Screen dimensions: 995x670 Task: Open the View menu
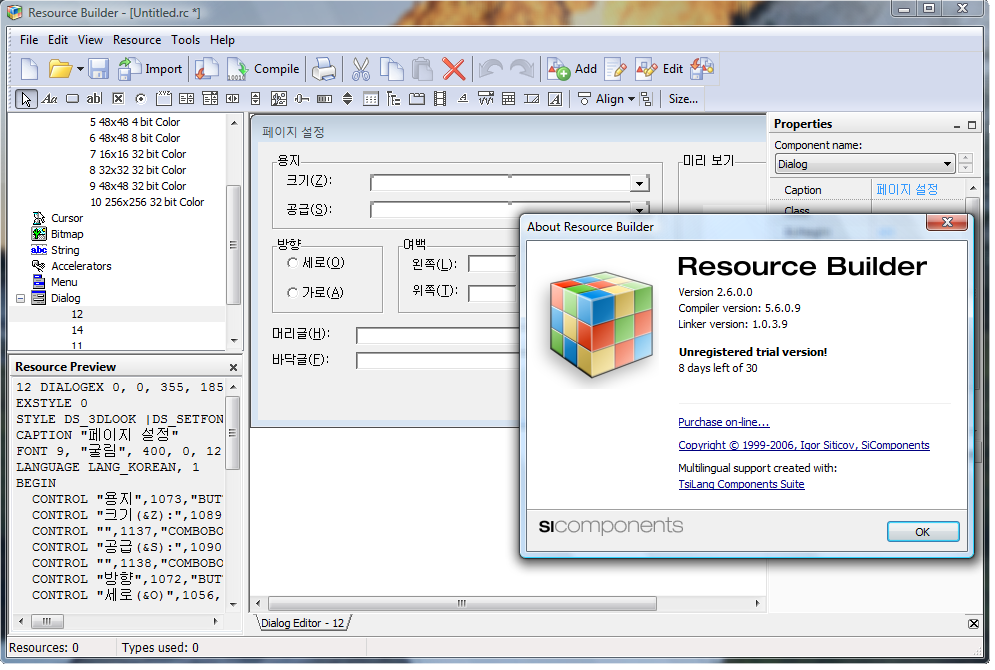90,40
